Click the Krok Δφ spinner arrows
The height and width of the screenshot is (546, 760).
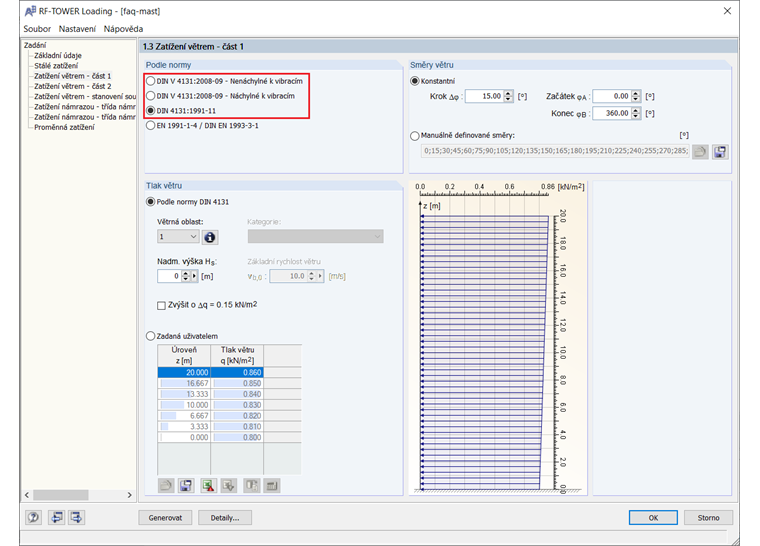(x=508, y=96)
